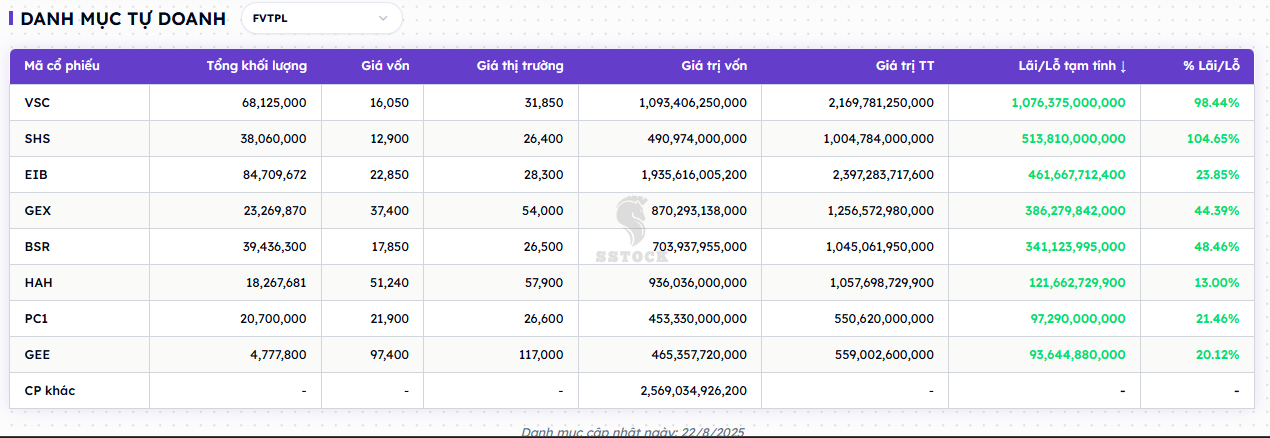The width and height of the screenshot is (1270, 438).
Task: Click sort arrow next to Lãi/Lỗ tạm tính
Action: click(x=1123, y=67)
